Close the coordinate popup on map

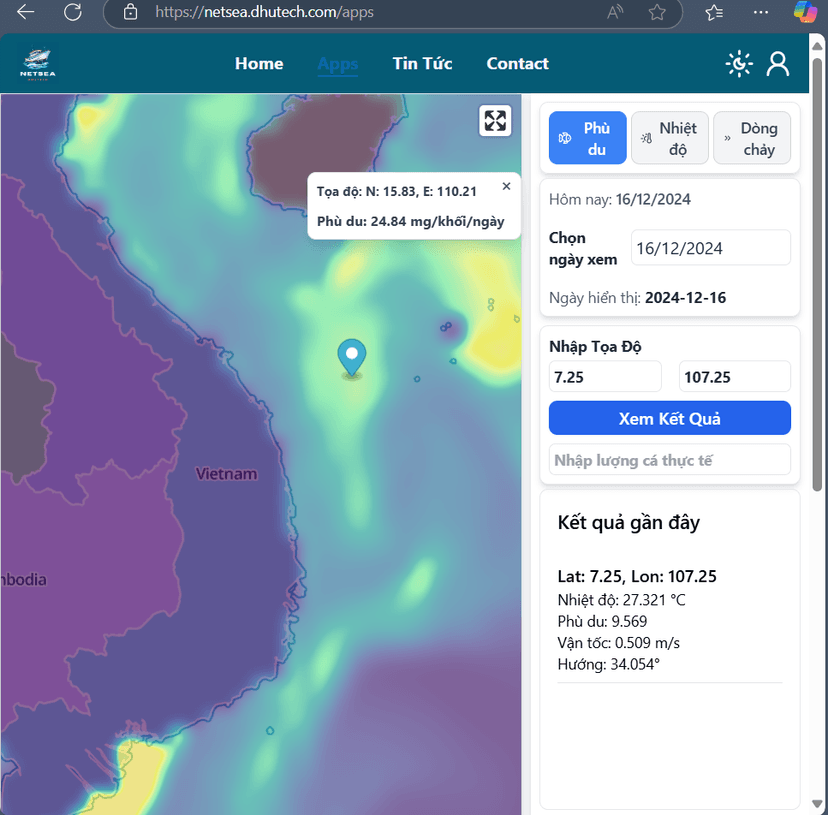pos(506,186)
